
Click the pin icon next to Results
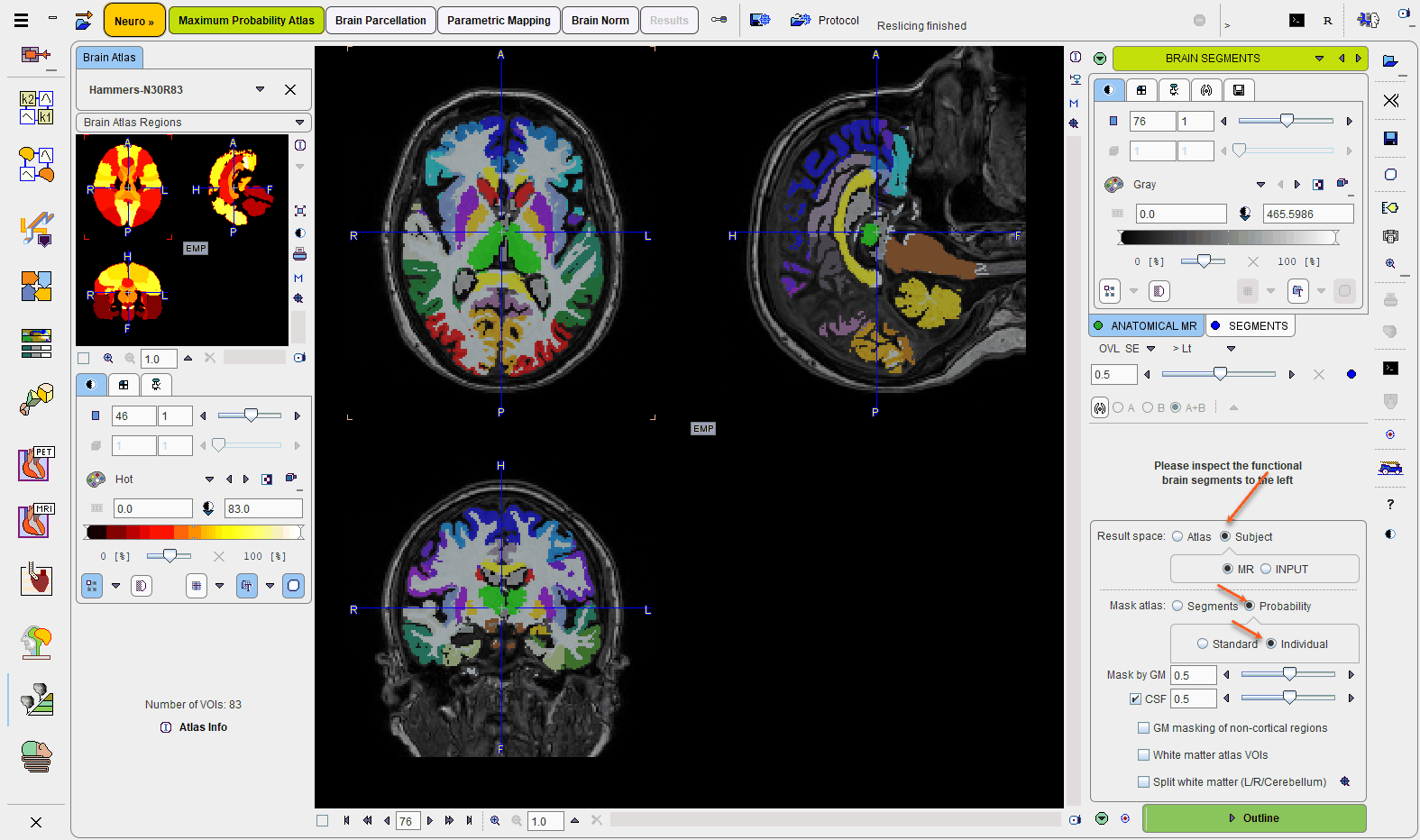pyautogui.click(x=719, y=20)
